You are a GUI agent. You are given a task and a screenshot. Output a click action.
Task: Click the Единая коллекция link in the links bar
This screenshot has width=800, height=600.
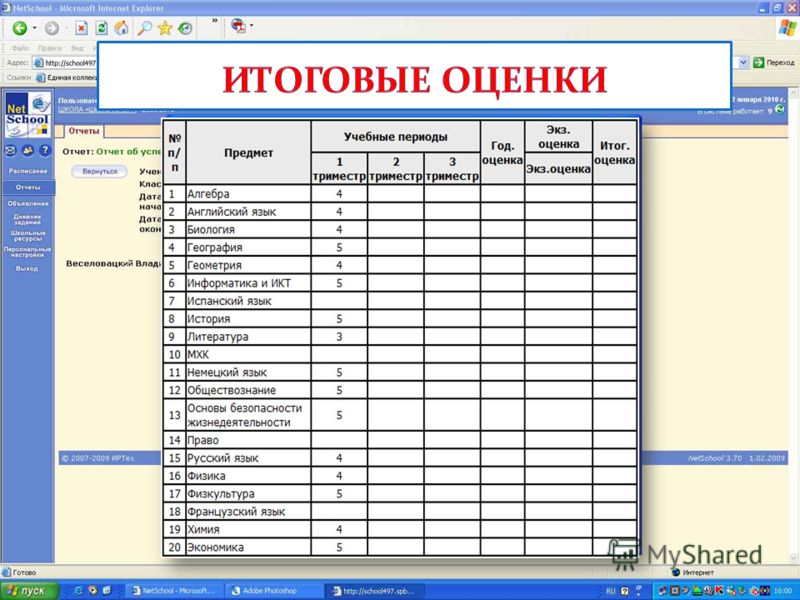(x=66, y=78)
